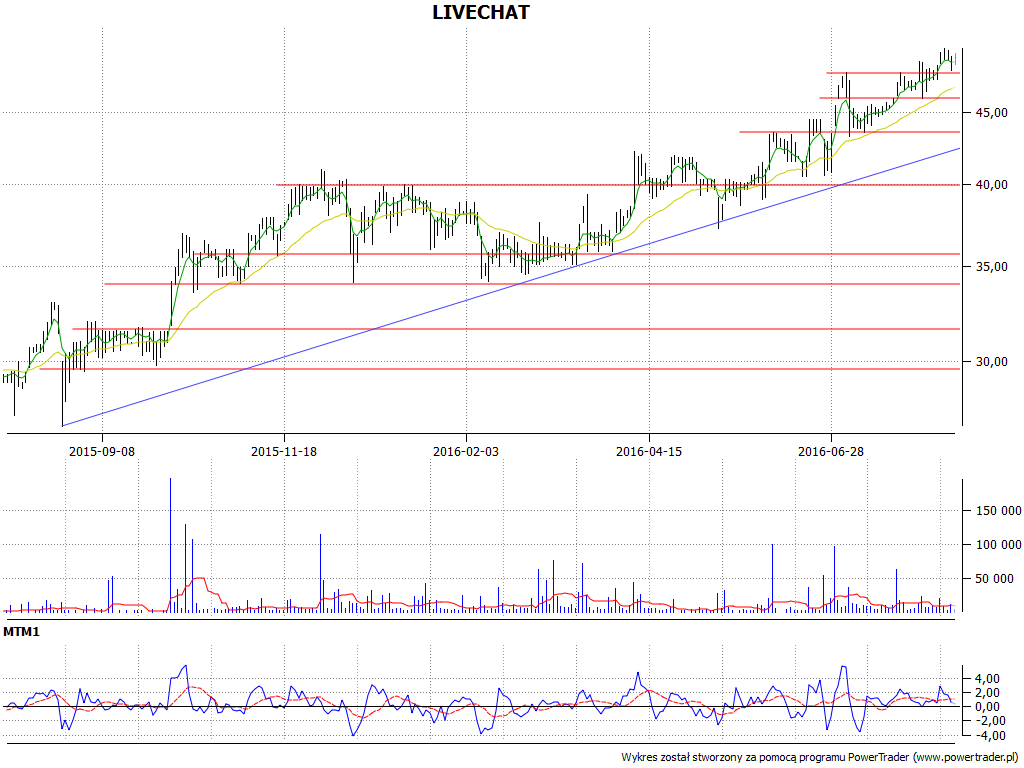The width and height of the screenshot is (1024, 768).
Task: Select the 2016-02-03 date label
Action: click(466, 451)
